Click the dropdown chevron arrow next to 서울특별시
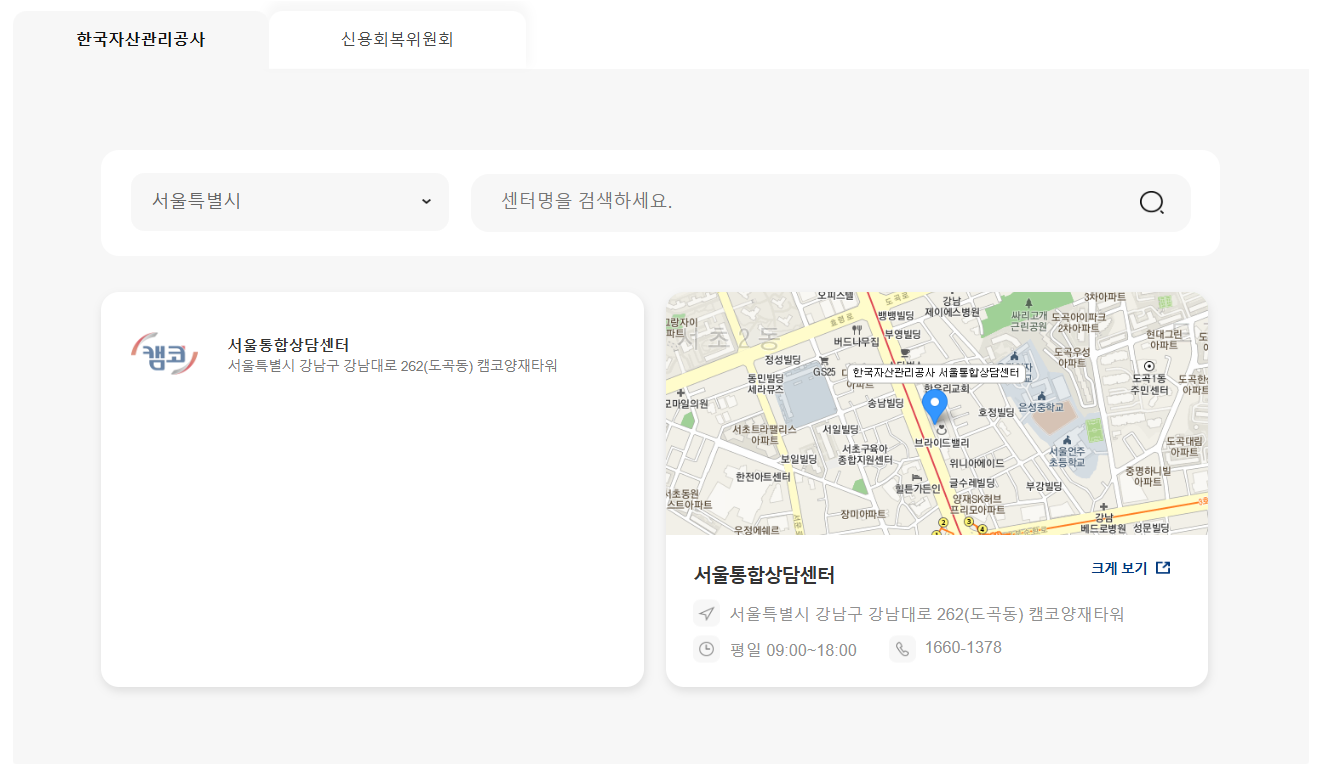The height and width of the screenshot is (778, 1325). 426,202
